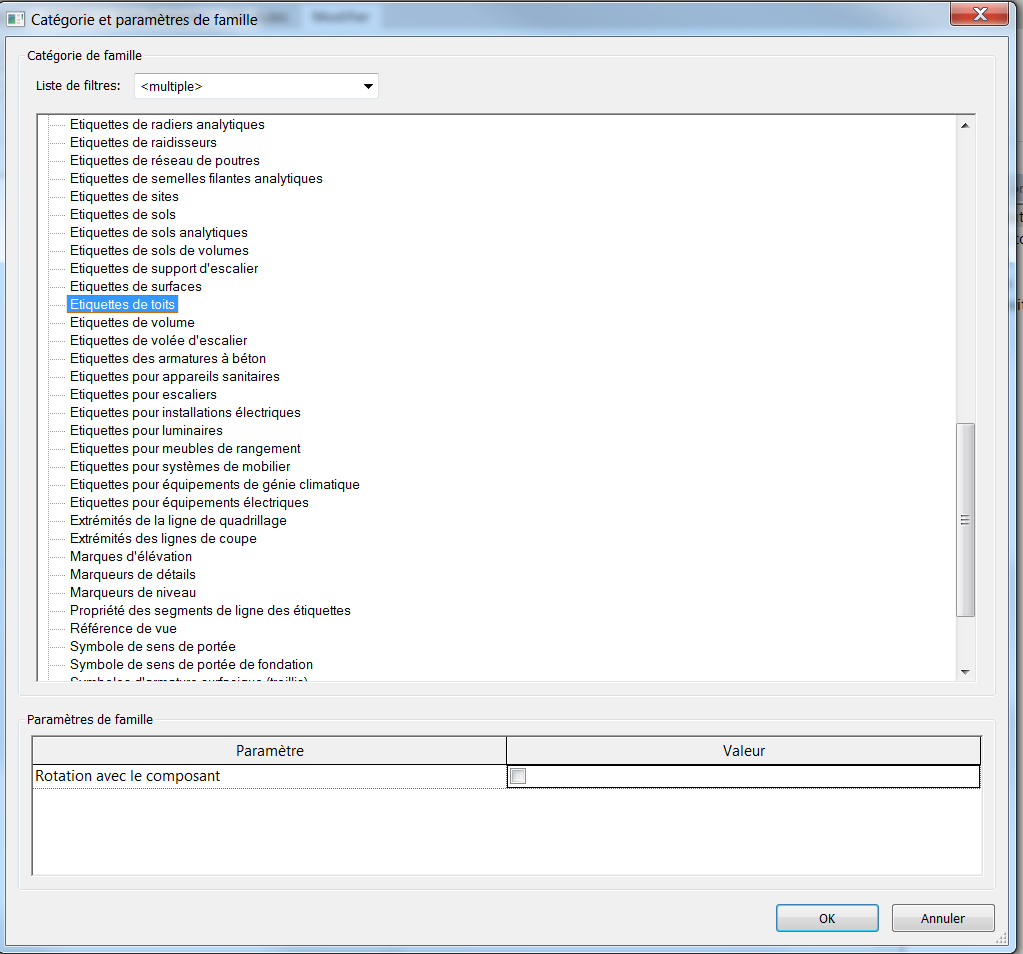1023x954 pixels.
Task: Click scrollbar down arrow in category list
Action: 965,672
